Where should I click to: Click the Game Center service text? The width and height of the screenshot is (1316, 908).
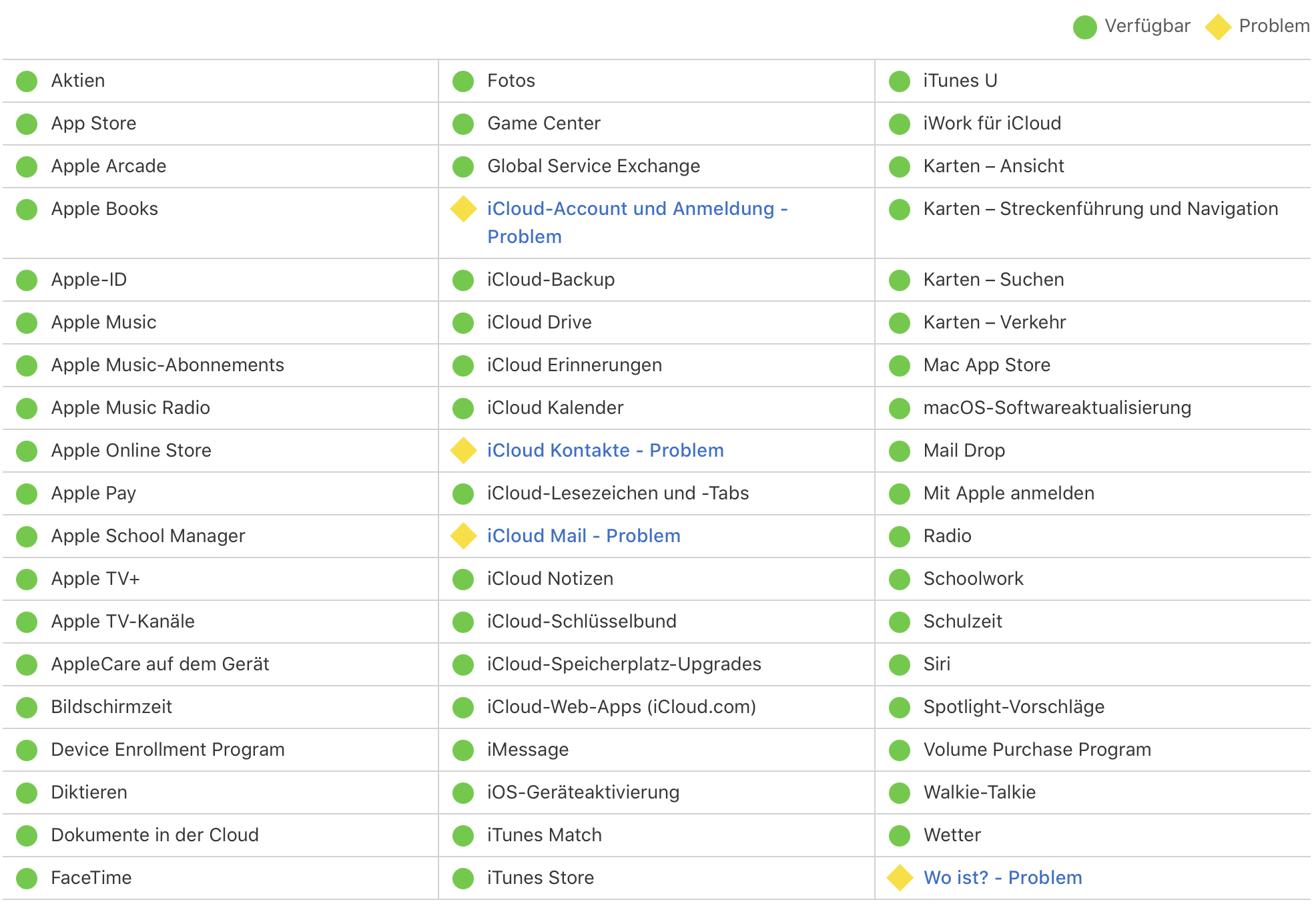click(543, 124)
